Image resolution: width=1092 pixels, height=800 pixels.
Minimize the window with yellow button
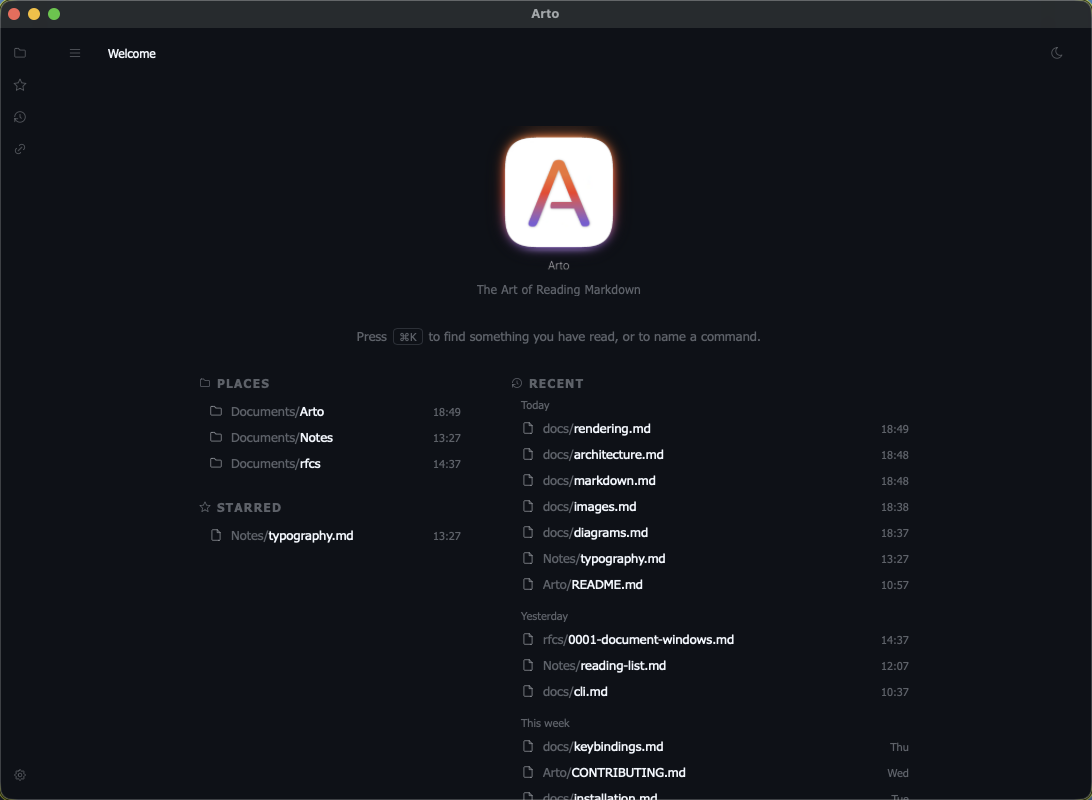[33, 14]
